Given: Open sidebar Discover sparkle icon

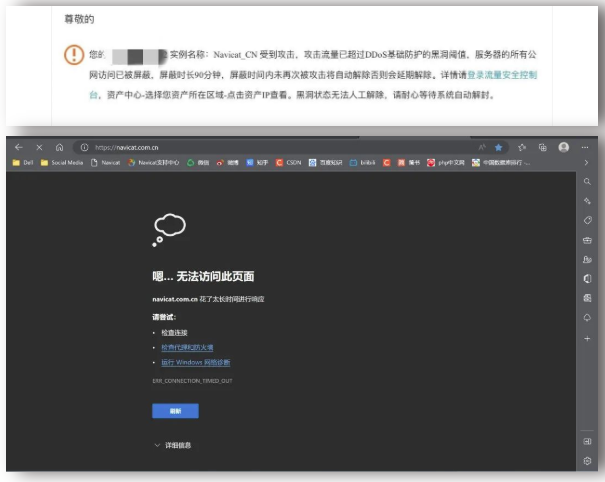Looking at the screenshot, I should (x=587, y=201).
